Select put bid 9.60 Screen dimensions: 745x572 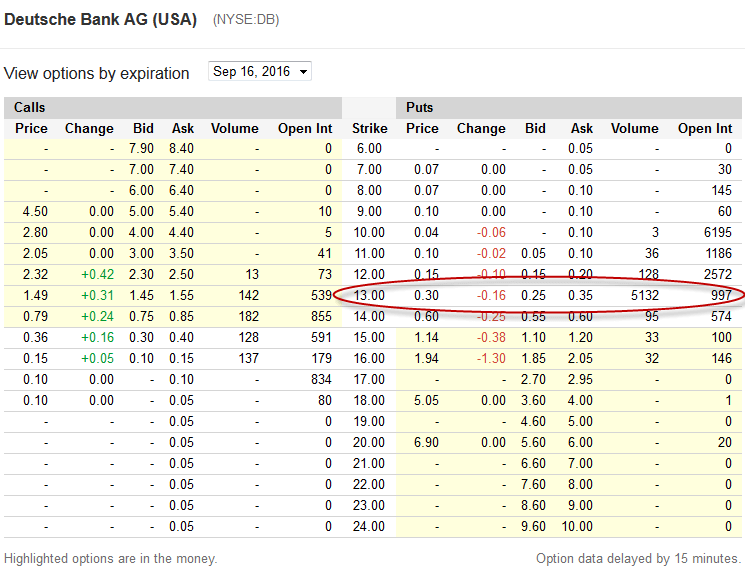pyautogui.click(x=533, y=526)
